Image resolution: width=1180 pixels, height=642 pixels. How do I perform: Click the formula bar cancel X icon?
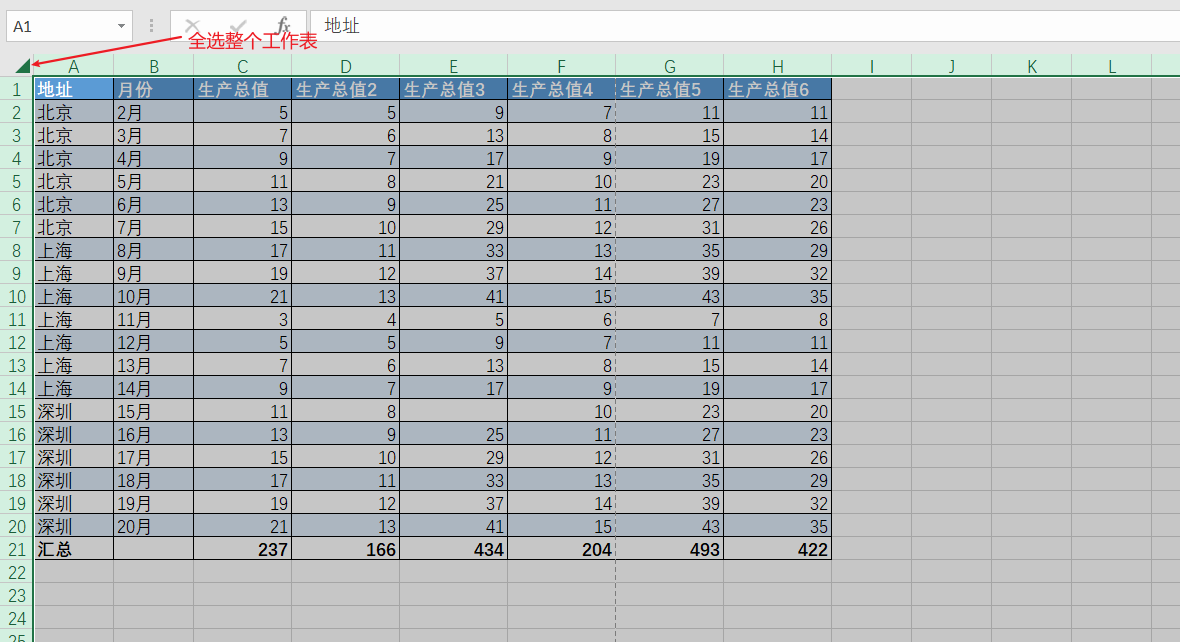(193, 26)
